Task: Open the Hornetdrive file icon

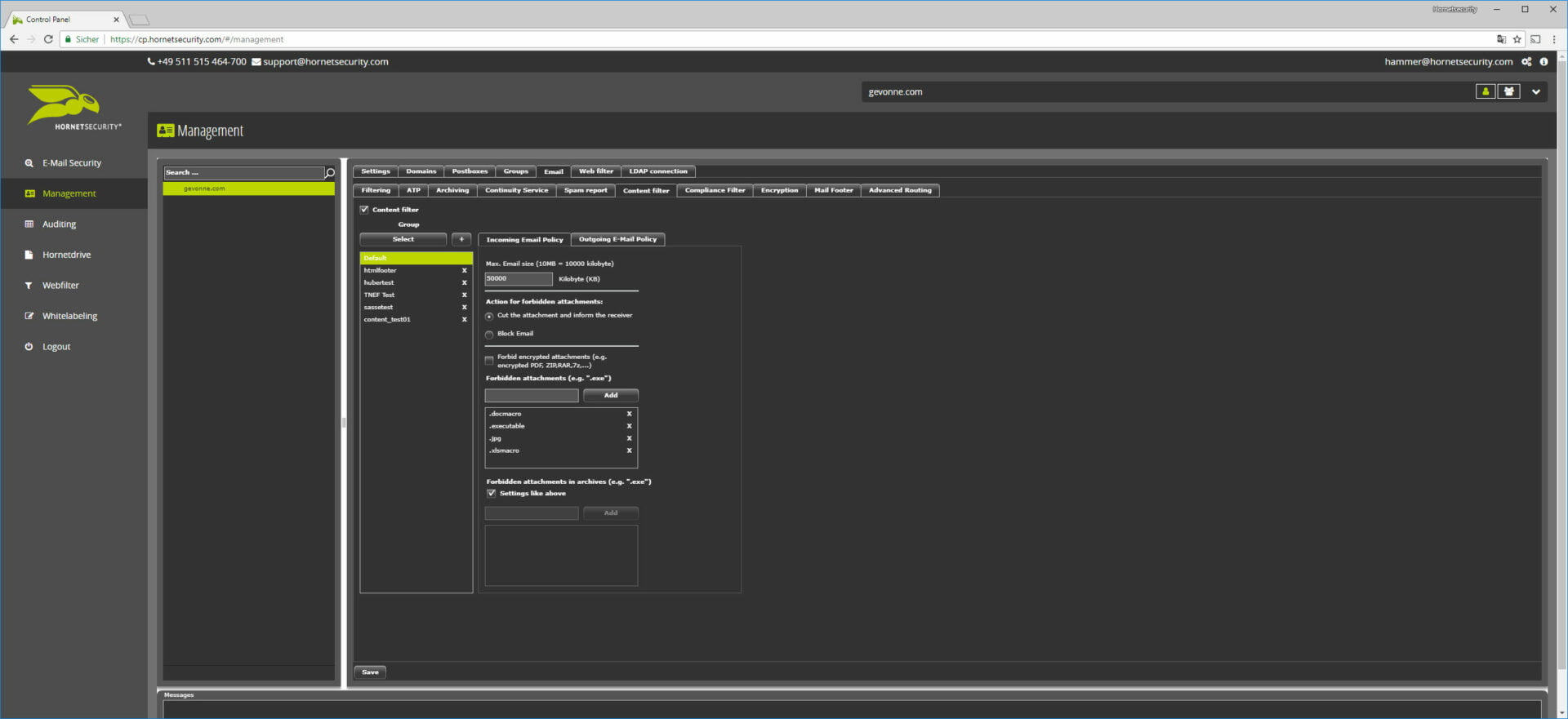Action: 29,255
